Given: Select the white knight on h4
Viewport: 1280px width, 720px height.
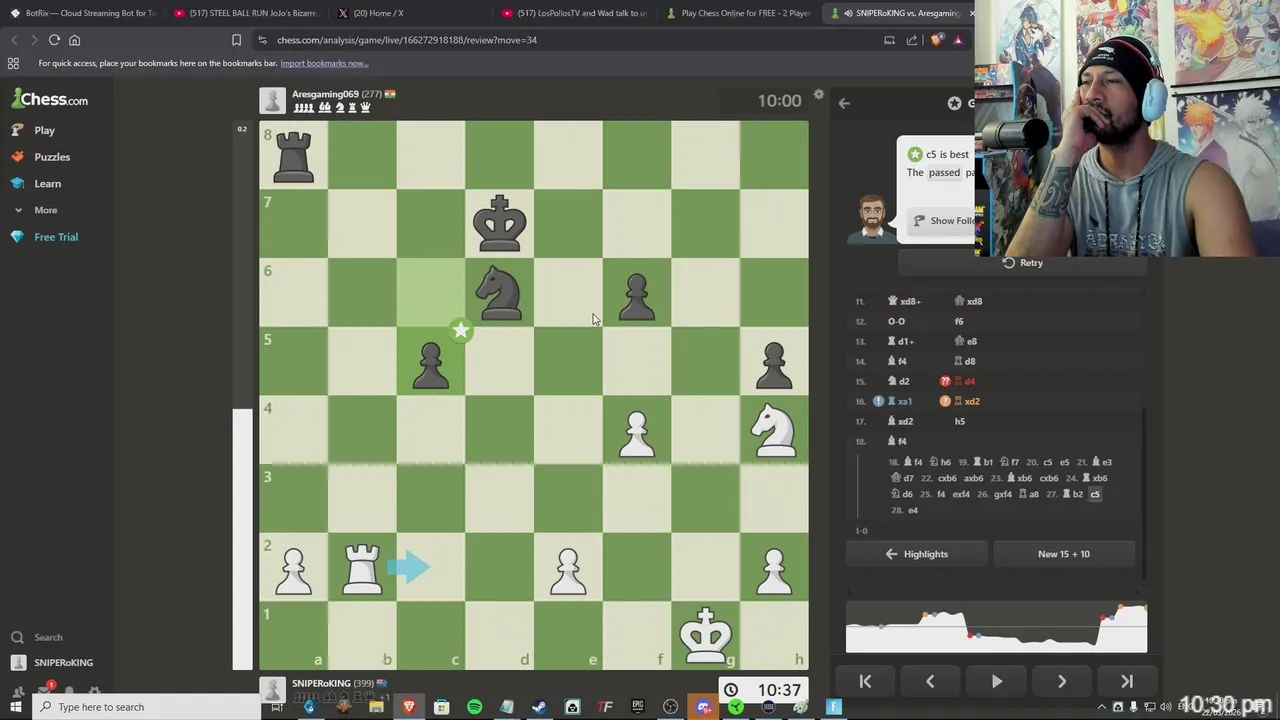Looking at the screenshot, I should tap(774, 430).
